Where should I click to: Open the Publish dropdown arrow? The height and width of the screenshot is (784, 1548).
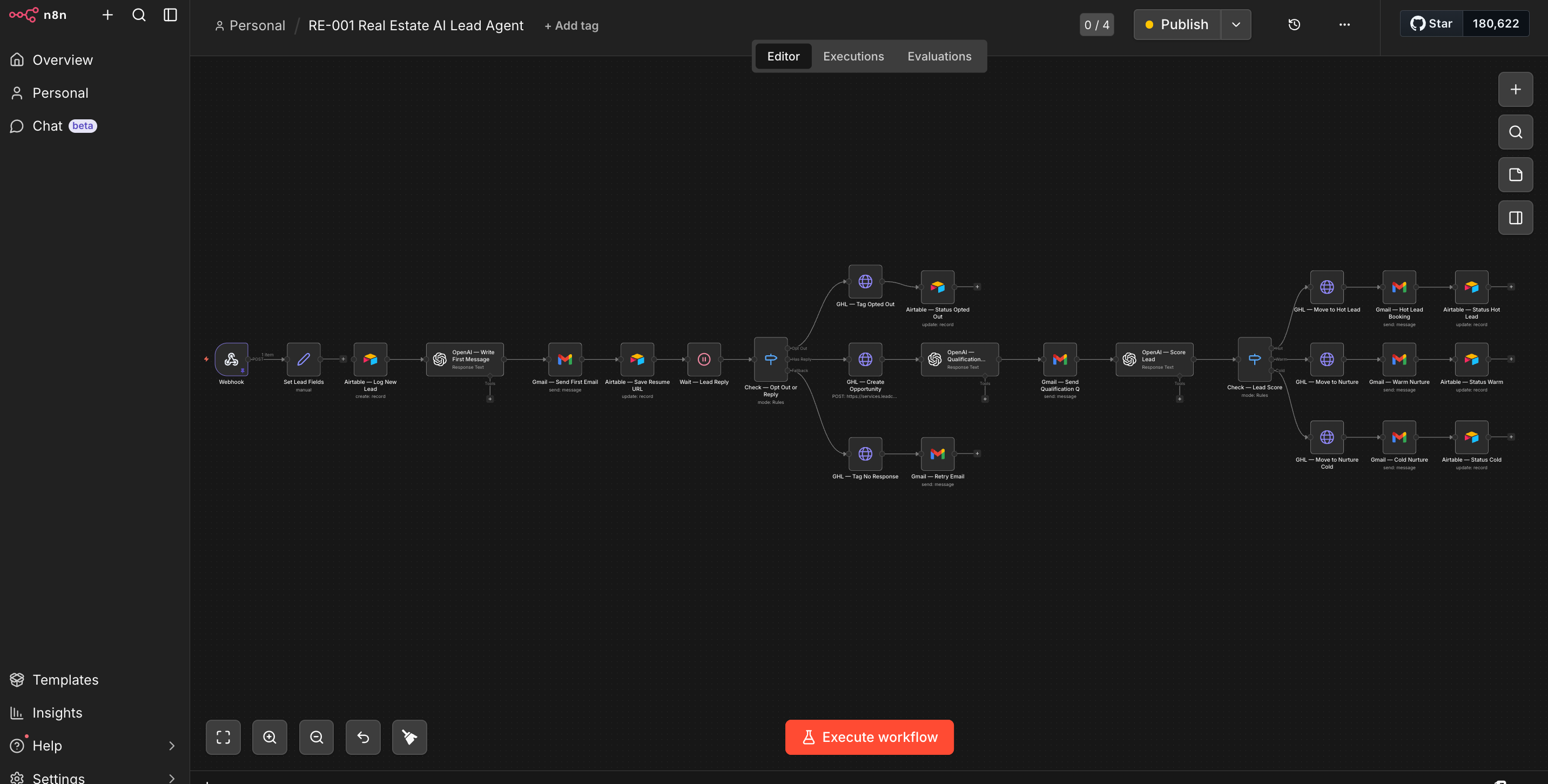click(x=1235, y=25)
